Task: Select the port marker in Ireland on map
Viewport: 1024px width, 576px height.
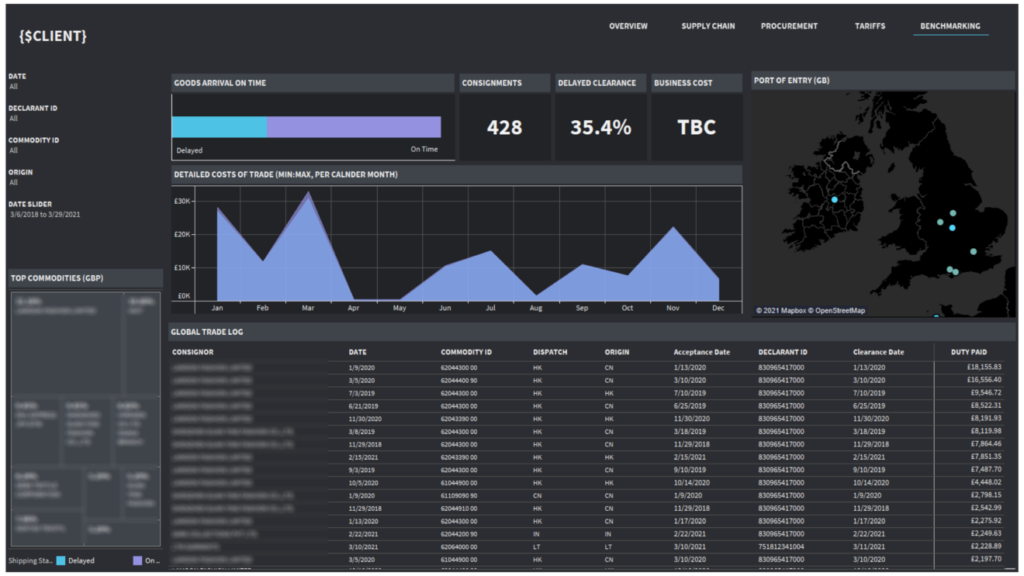Action: pyautogui.click(x=834, y=200)
